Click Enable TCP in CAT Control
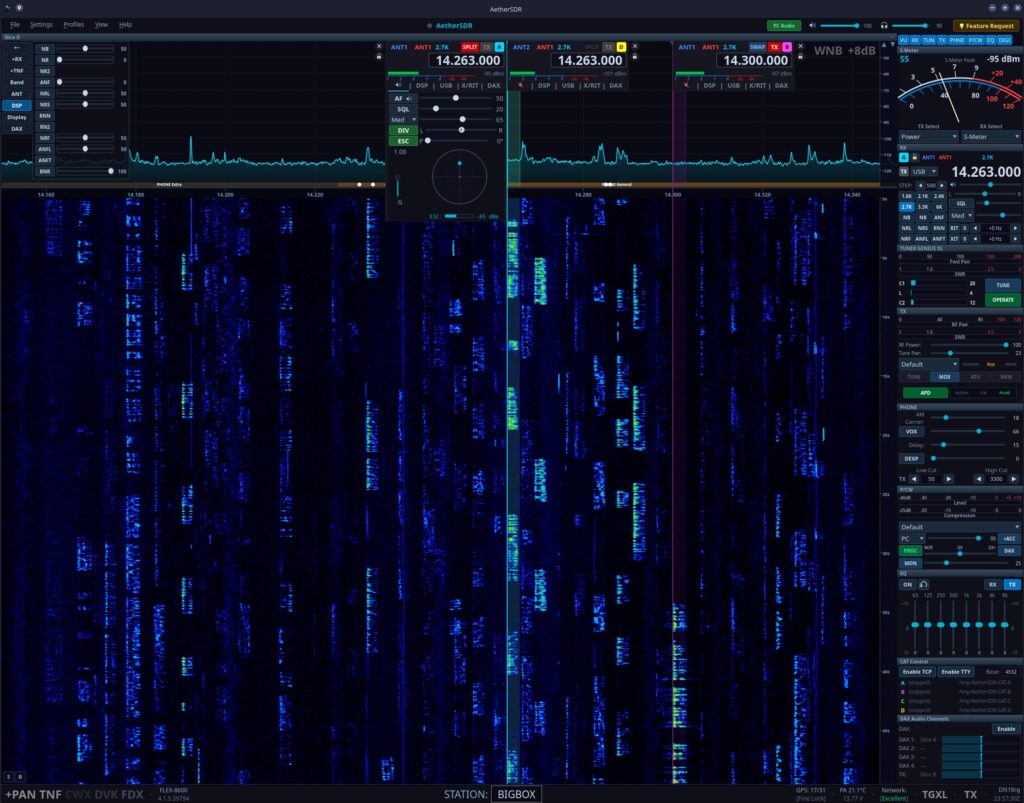Viewport: 1024px width, 803px height. [918, 672]
